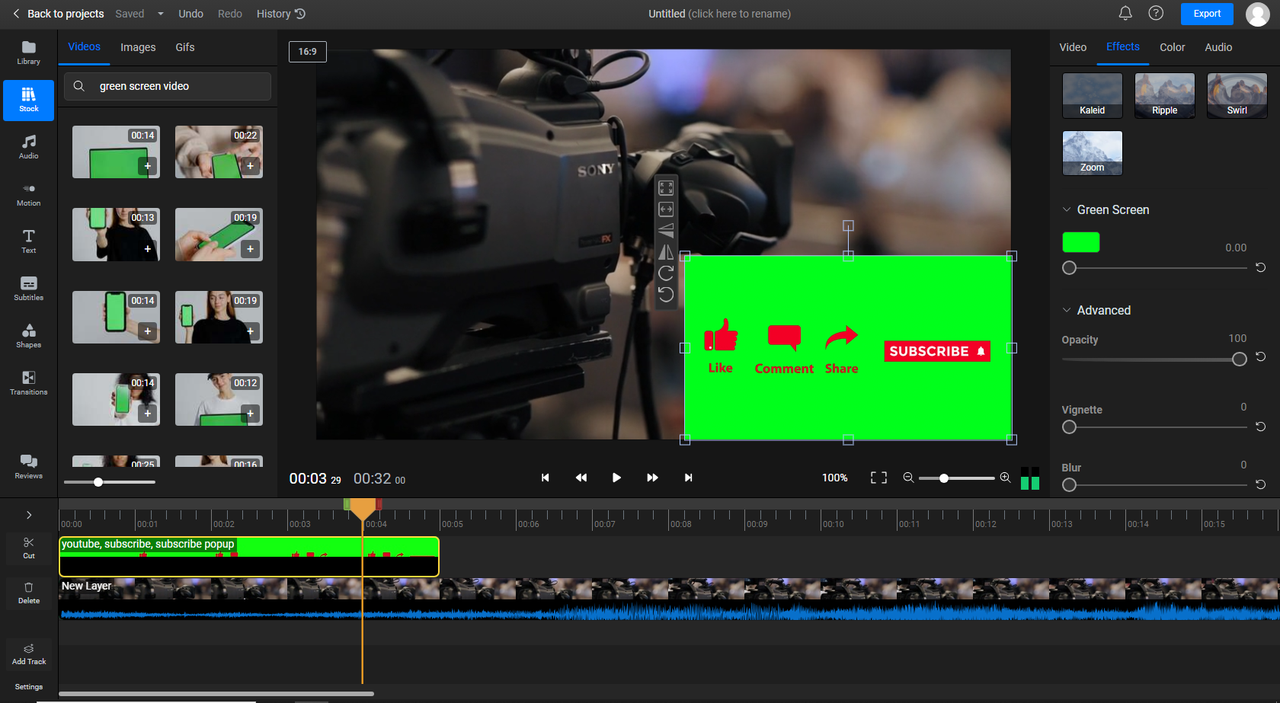Screen dimensions: 1280x703
Task: Skip to the end of the video
Action: point(688,478)
